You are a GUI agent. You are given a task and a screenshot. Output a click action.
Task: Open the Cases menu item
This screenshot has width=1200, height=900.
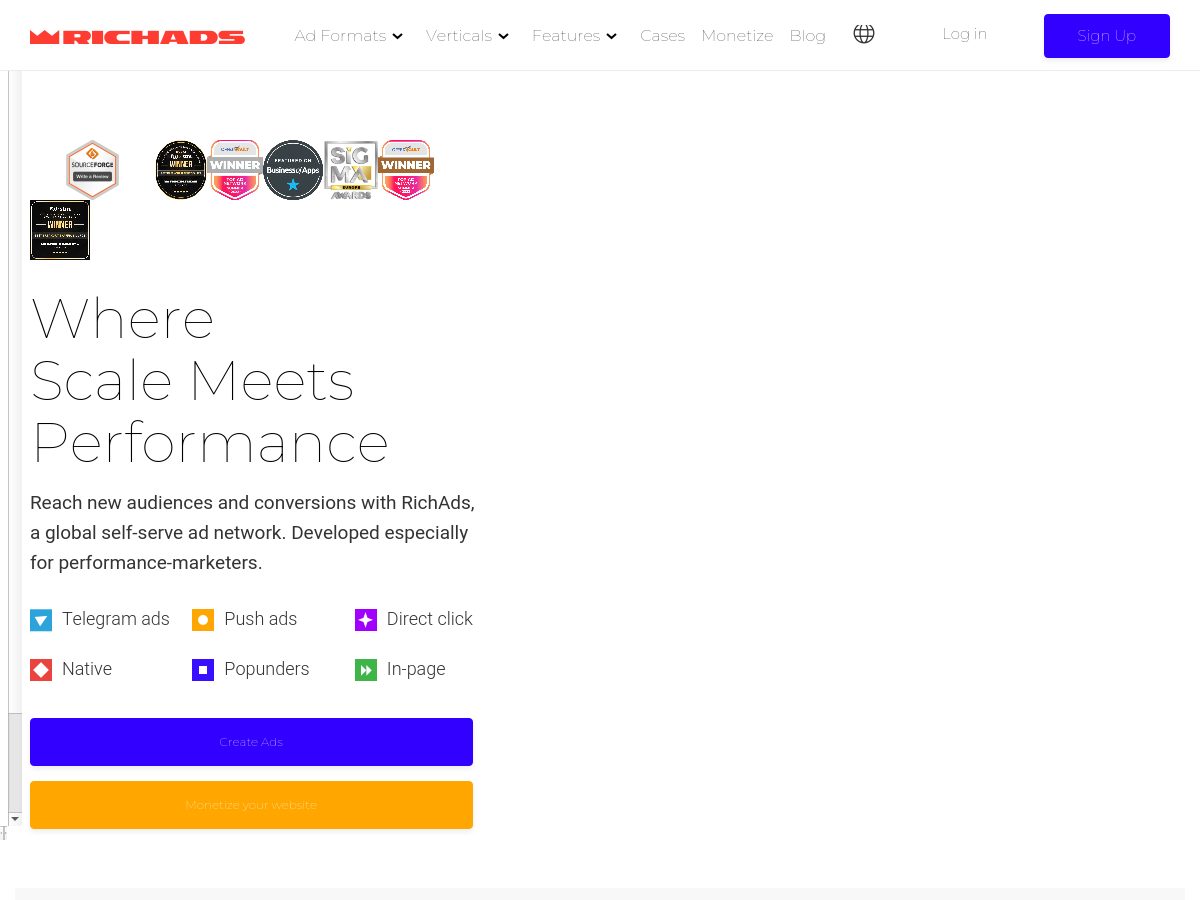662,36
